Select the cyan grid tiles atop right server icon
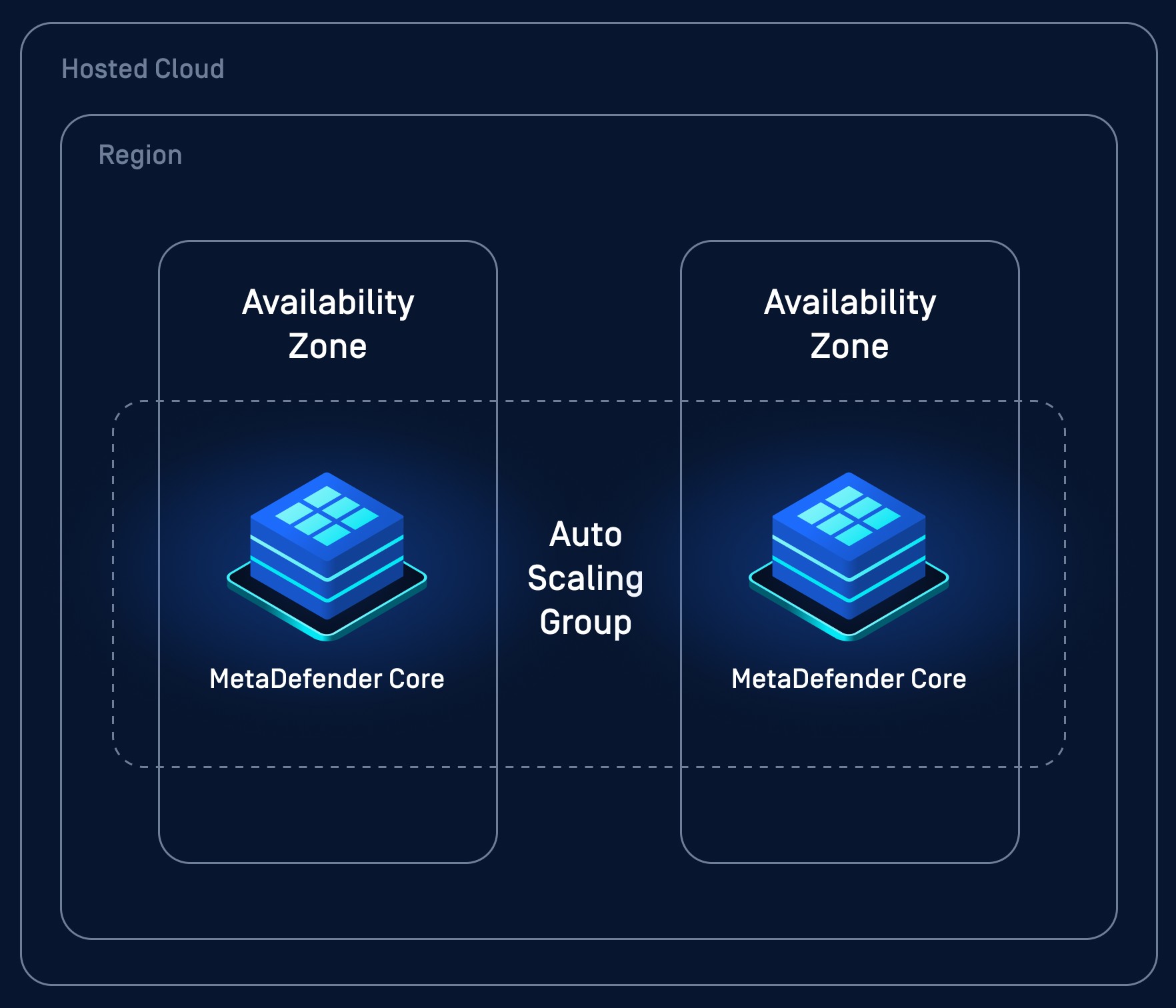Image resolution: width=1176 pixels, height=1008 pixels. (849, 515)
